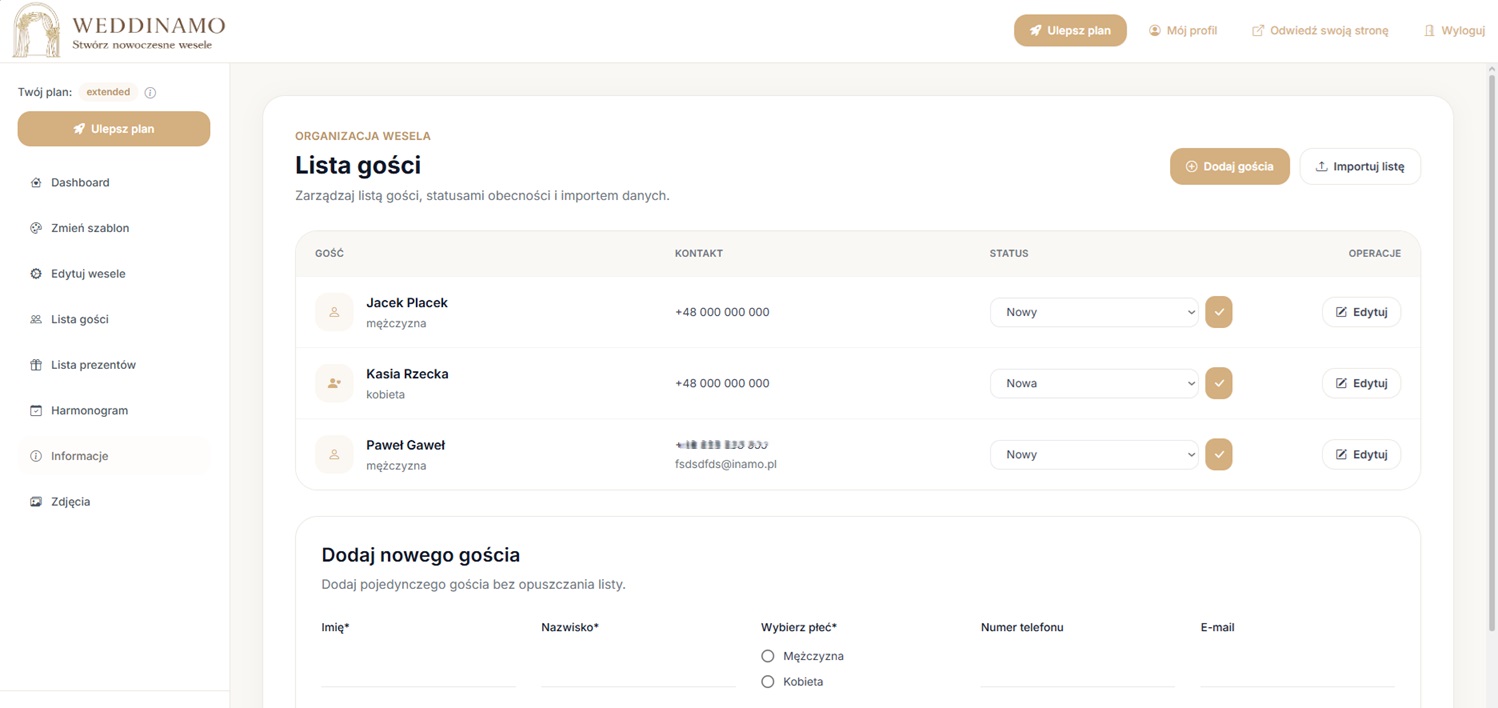Click the extended plan badge
Screen dimensions: 1498x708
pos(108,92)
